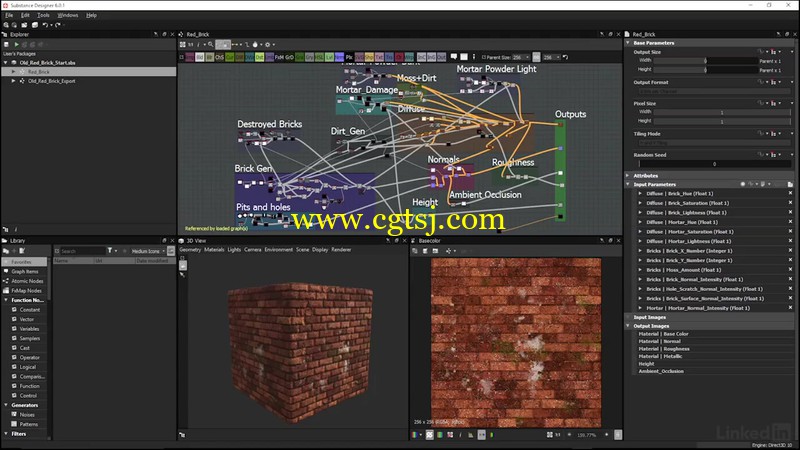Screen dimensions: 800x450
Task: Click the comment bubble icon in graph toolbar
Action: [x=454, y=57]
